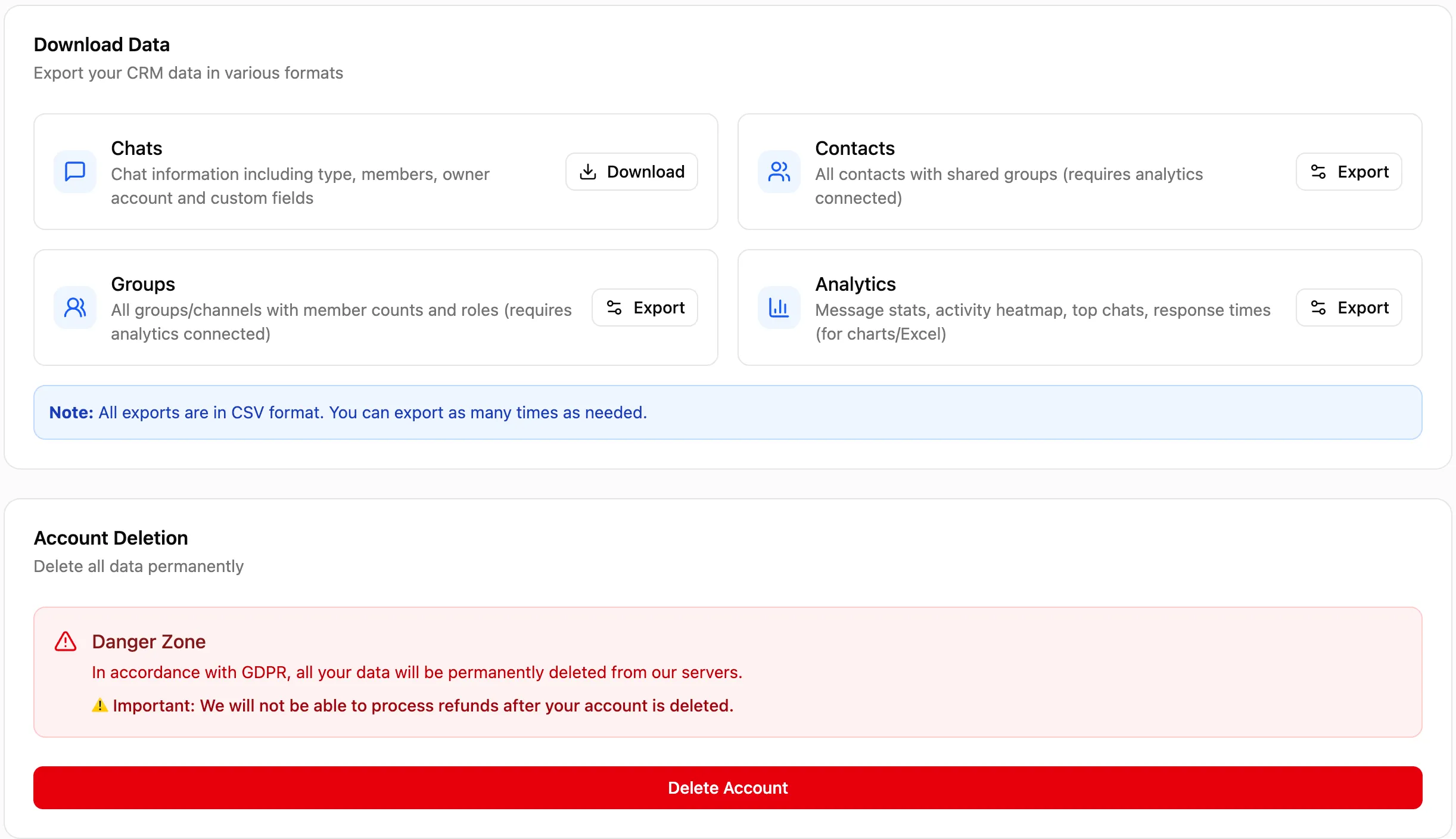Screen dimensions: 1456x839
Task: Click the CSV format note banner
Action: [727, 412]
